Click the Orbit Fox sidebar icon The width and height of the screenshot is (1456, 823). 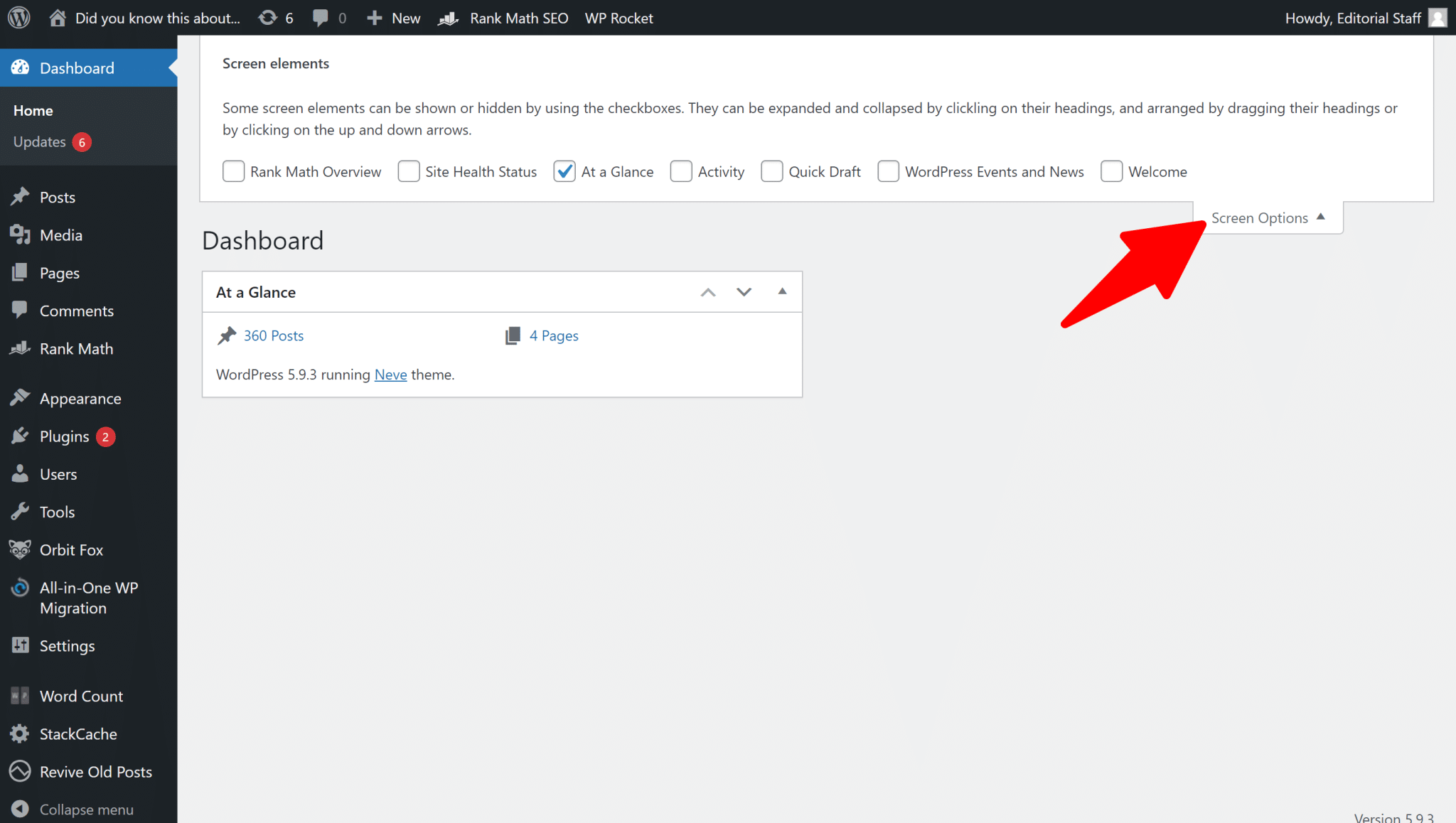click(x=19, y=549)
